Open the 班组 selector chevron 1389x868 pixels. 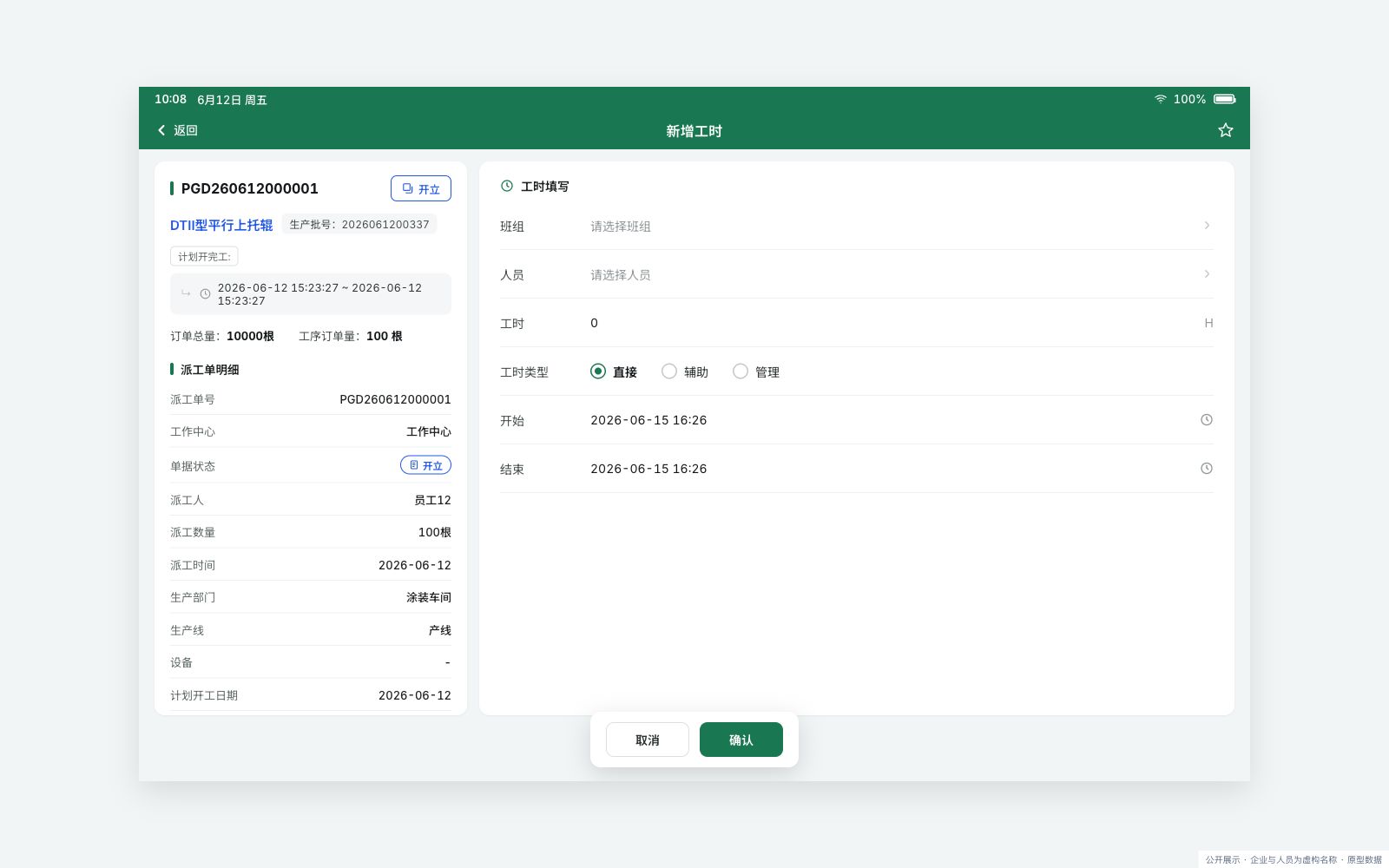pyautogui.click(x=1207, y=226)
